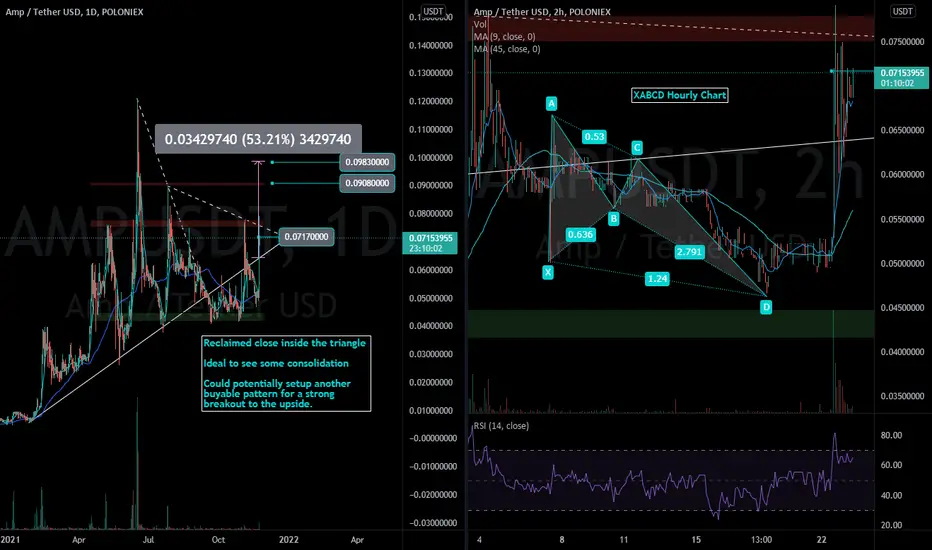The height and width of the screenshot is (550, 932).
Task: Click 'Reclaimed close inside the triangle' note text
Action: coord(285,343)
